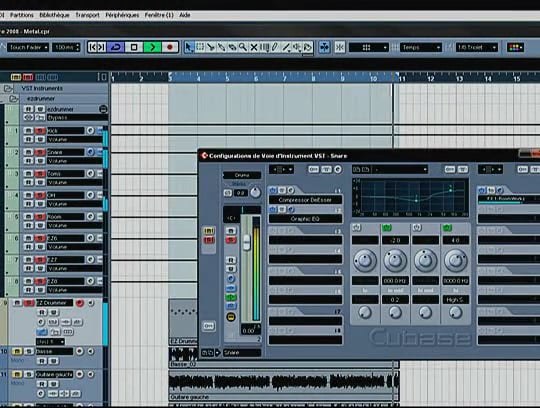Screen dimensions: 540x408
Task: Open the Périphériques menu
Action: tap(122, 15)
